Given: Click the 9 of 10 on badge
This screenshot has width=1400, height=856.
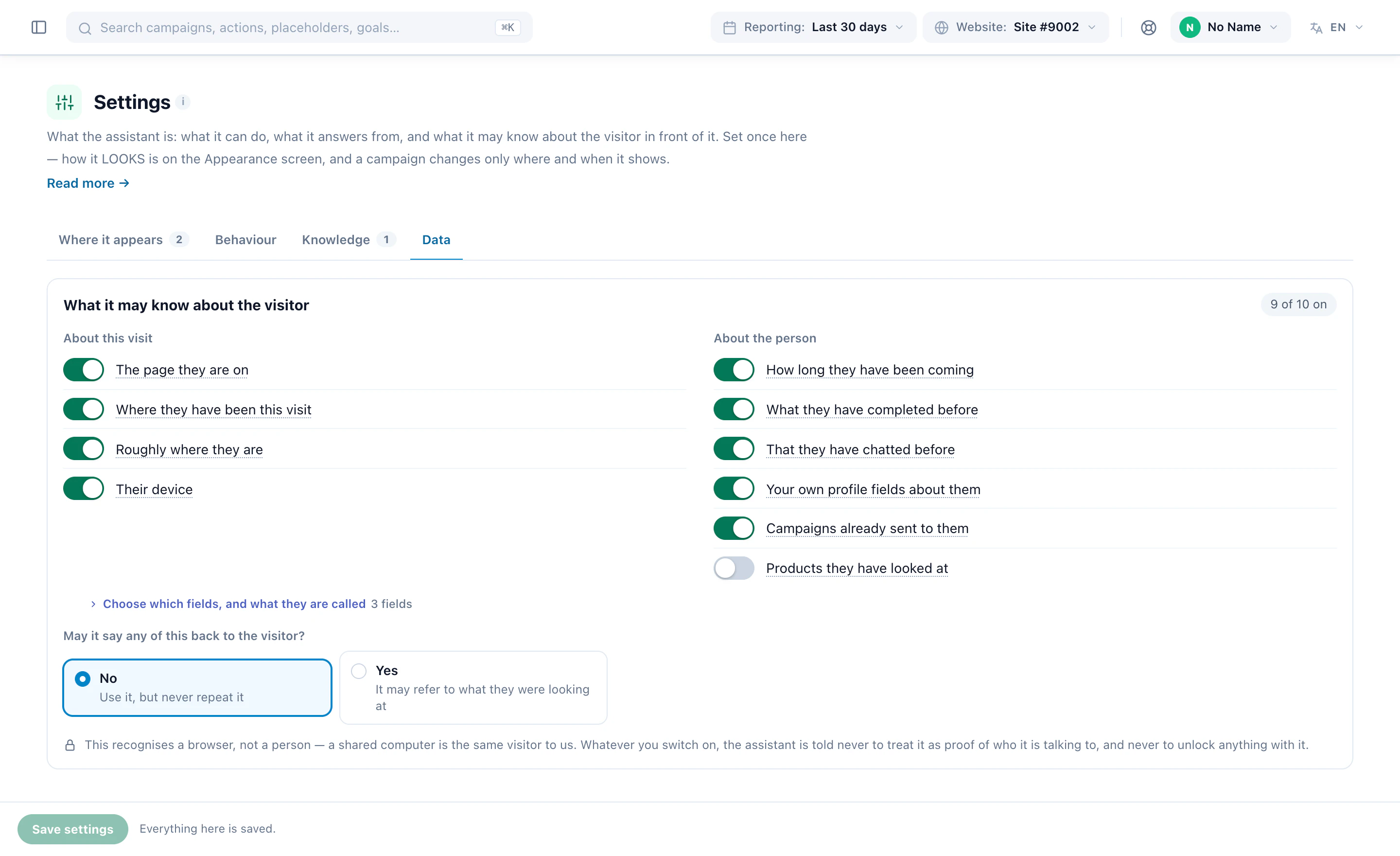Looking at the screenshot, I should click(x=1298, y=304).
